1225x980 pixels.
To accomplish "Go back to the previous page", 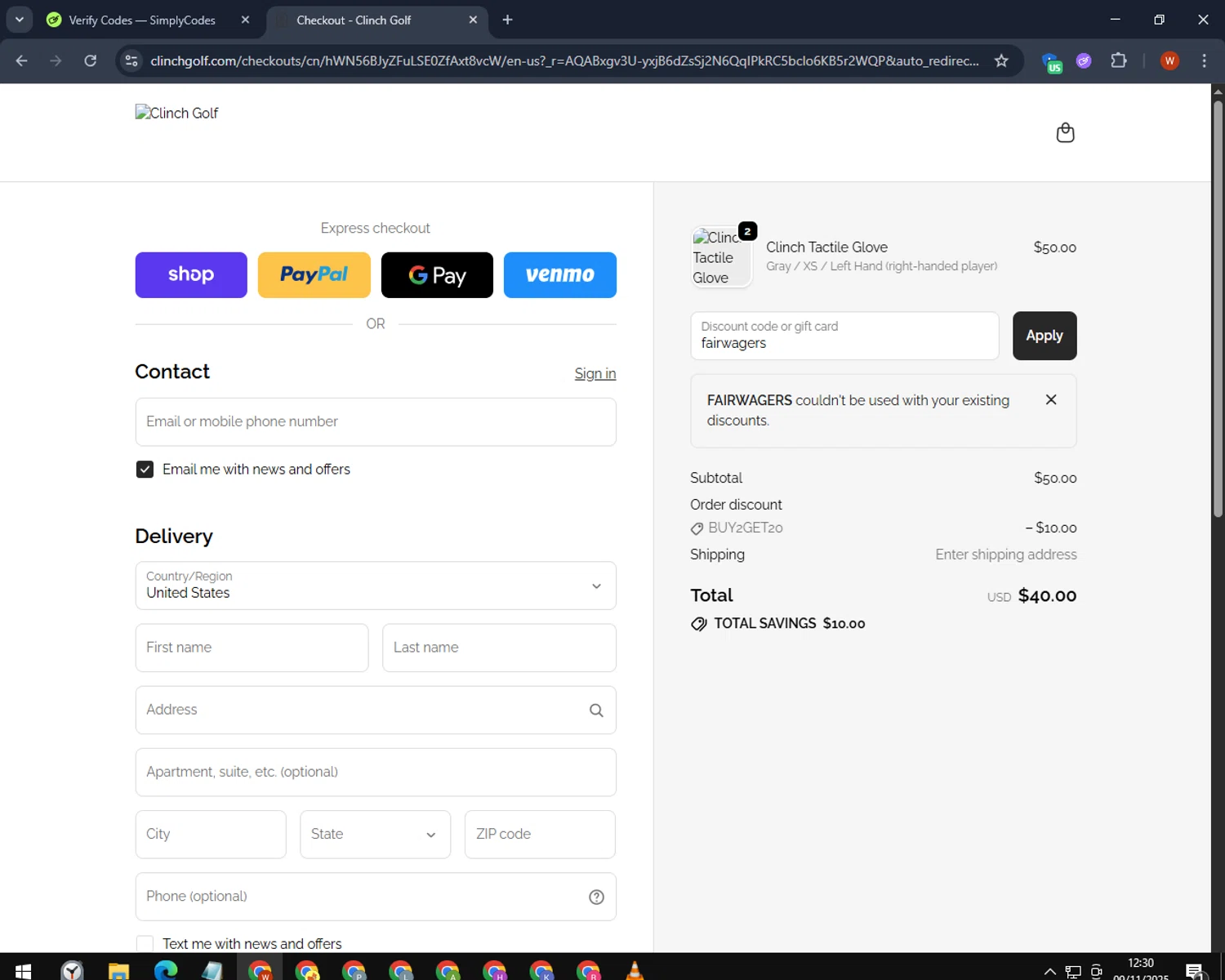I will 22,60.
